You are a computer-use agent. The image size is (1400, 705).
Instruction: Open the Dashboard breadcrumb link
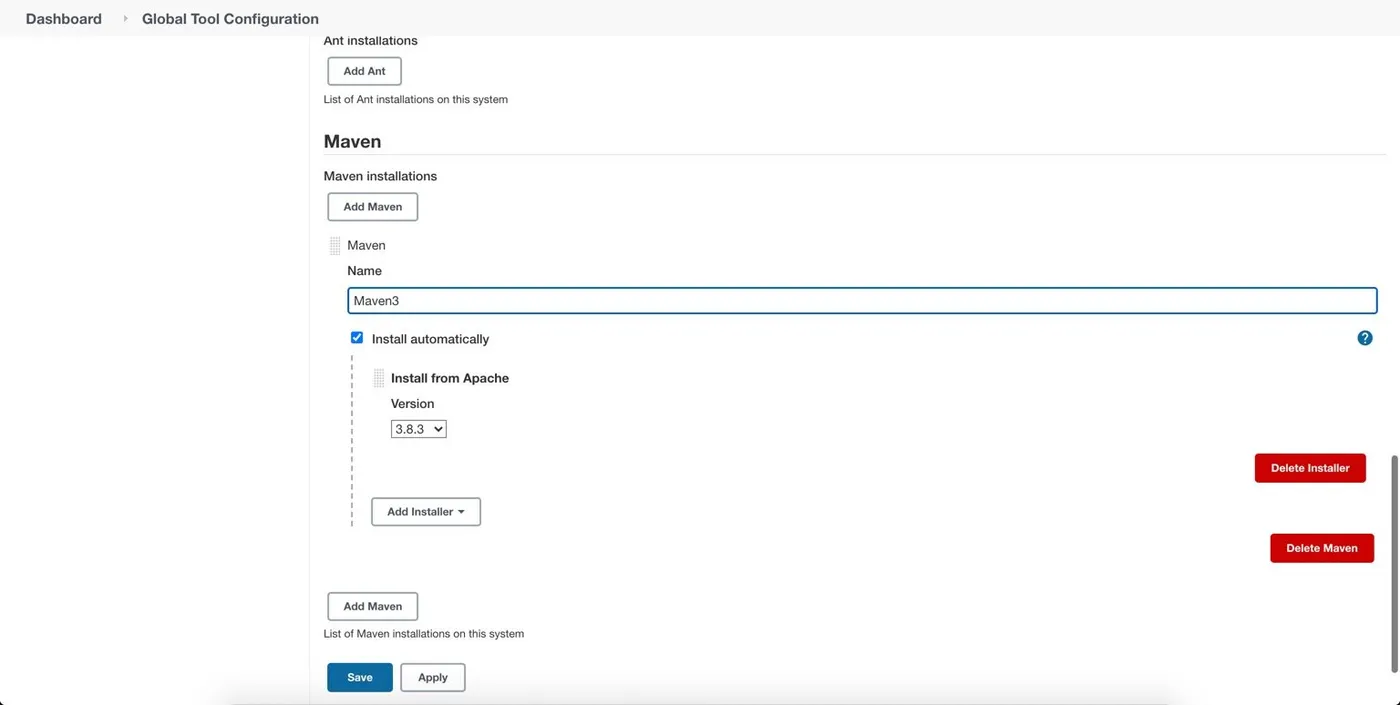(64, 18)
